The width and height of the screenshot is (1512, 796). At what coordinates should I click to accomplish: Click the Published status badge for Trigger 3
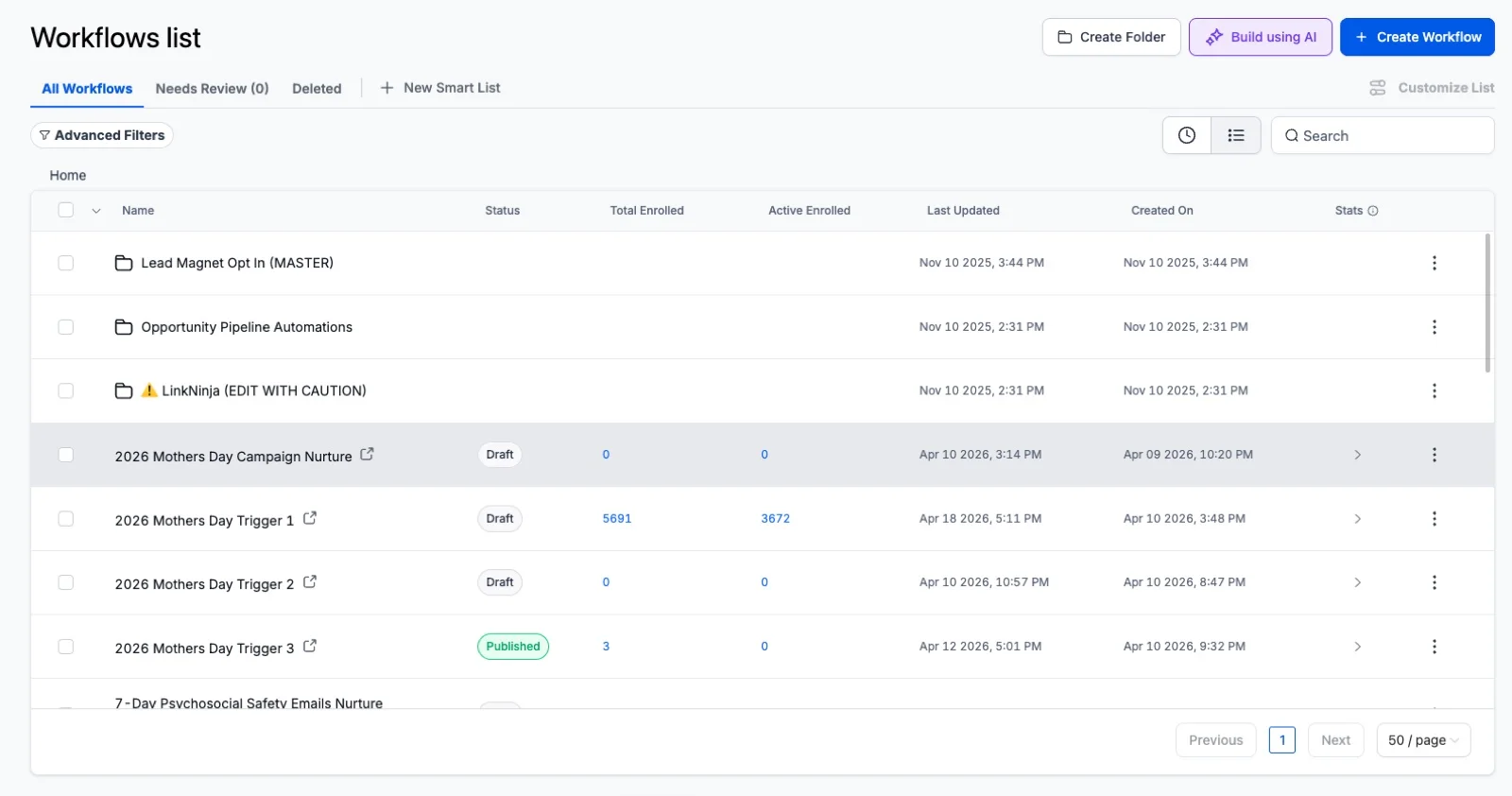point(513,647)
